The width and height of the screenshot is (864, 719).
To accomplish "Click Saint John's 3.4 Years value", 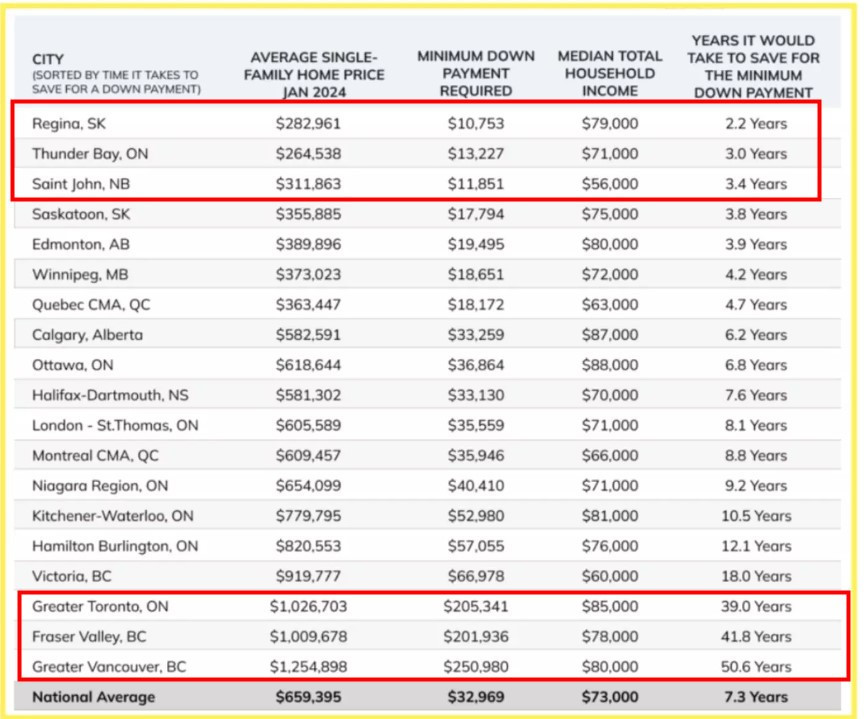I will pos(755,184).
